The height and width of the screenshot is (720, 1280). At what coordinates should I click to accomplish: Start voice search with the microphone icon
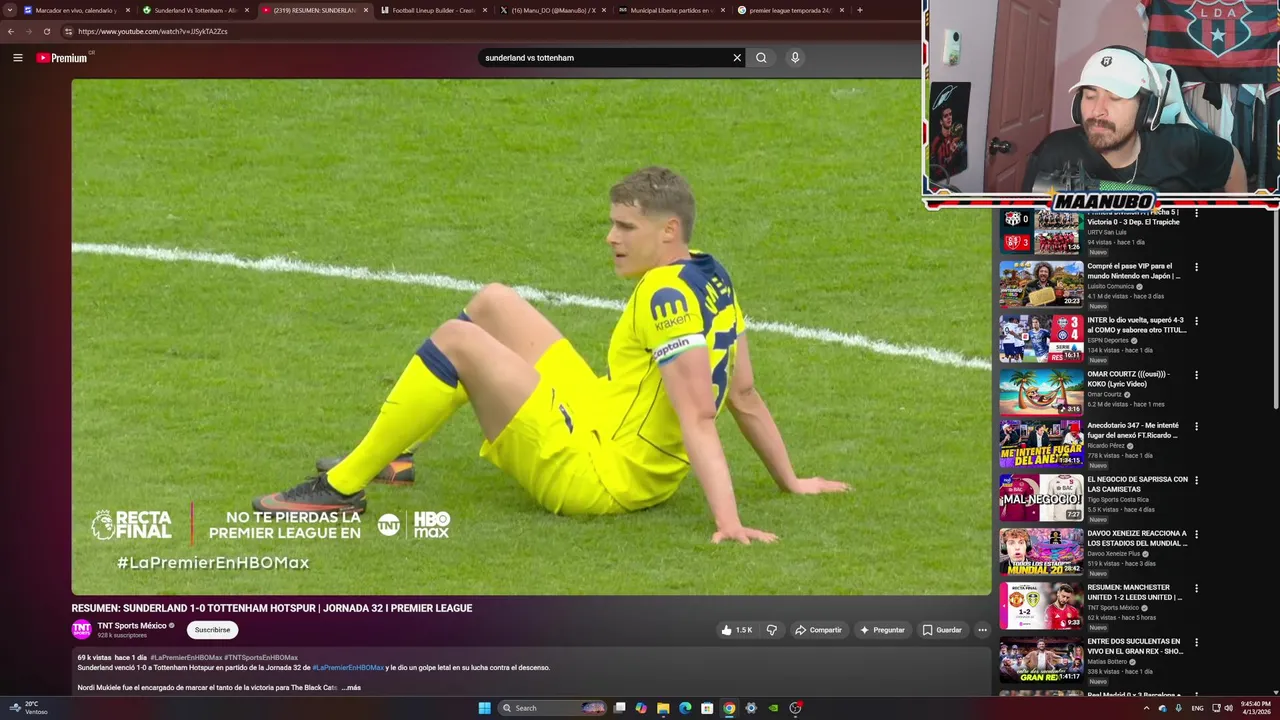pos(795,58)
